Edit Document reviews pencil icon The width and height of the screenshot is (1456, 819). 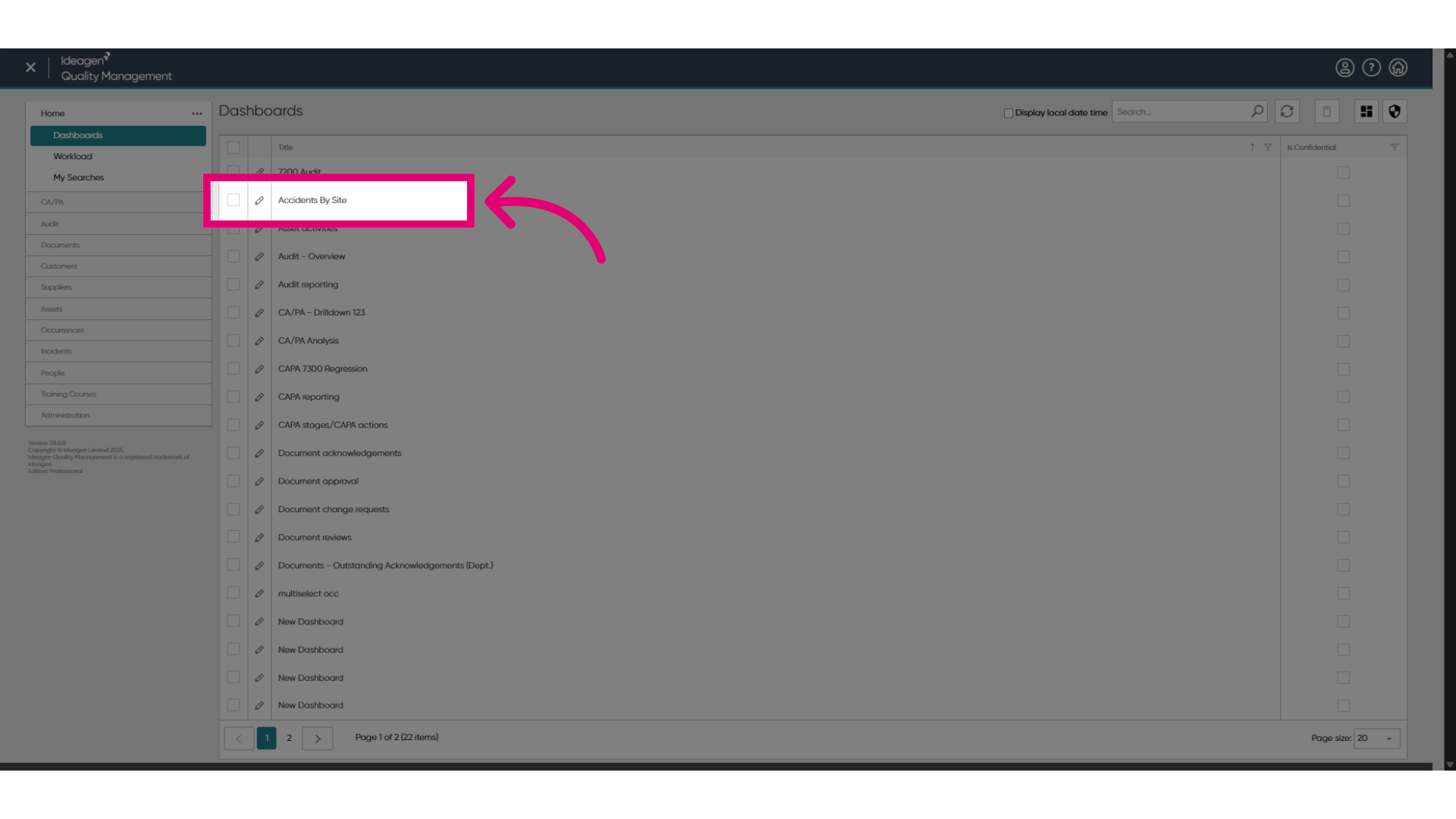[259, 537]
